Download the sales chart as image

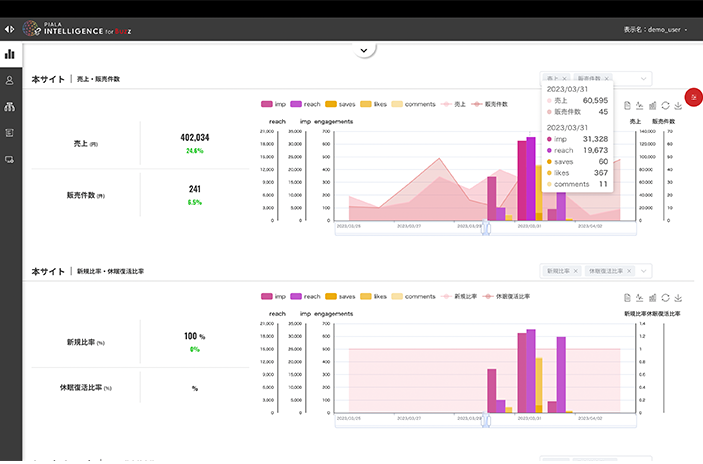click(678, 104)
